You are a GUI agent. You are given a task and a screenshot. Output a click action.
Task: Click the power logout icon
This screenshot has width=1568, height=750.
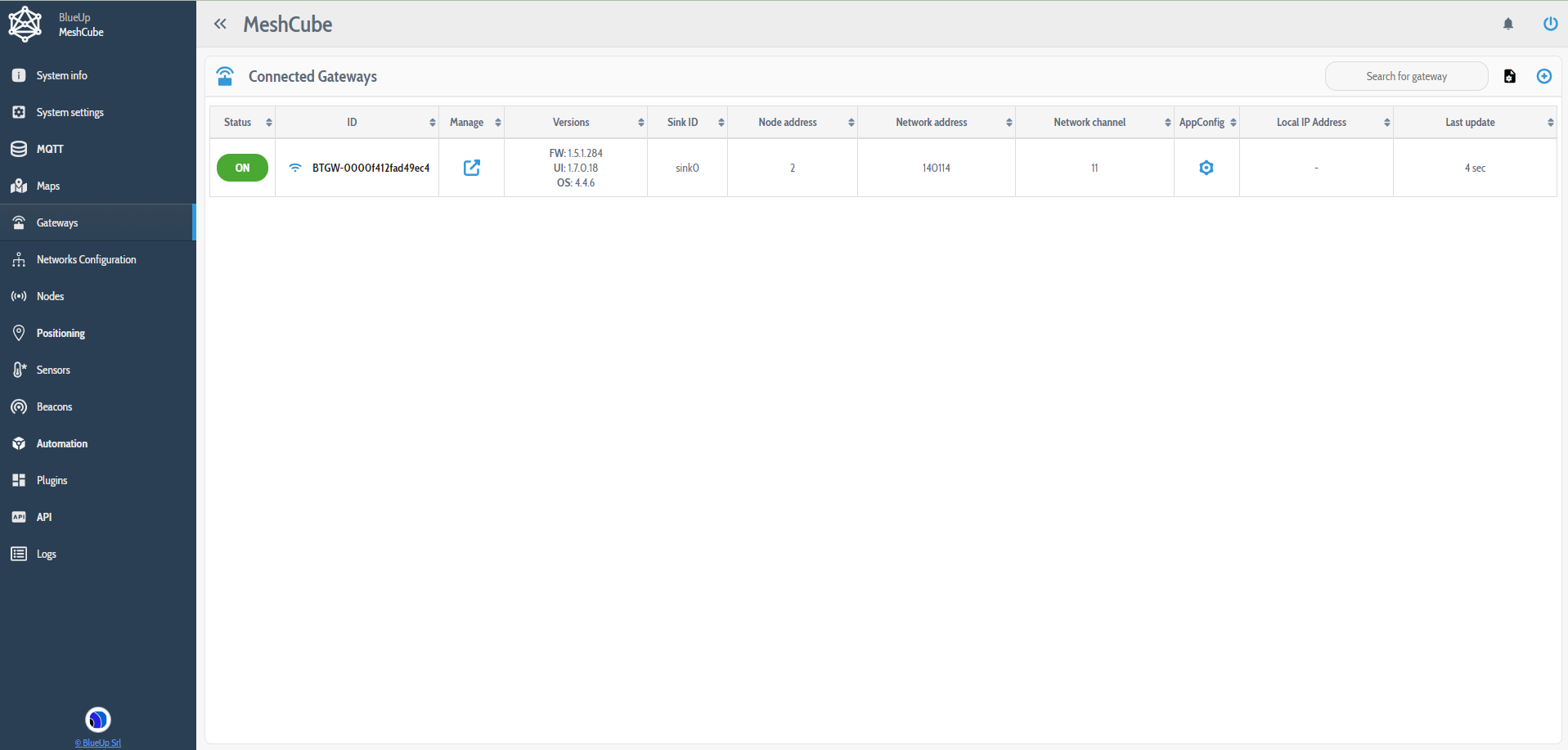[1550, 24]
